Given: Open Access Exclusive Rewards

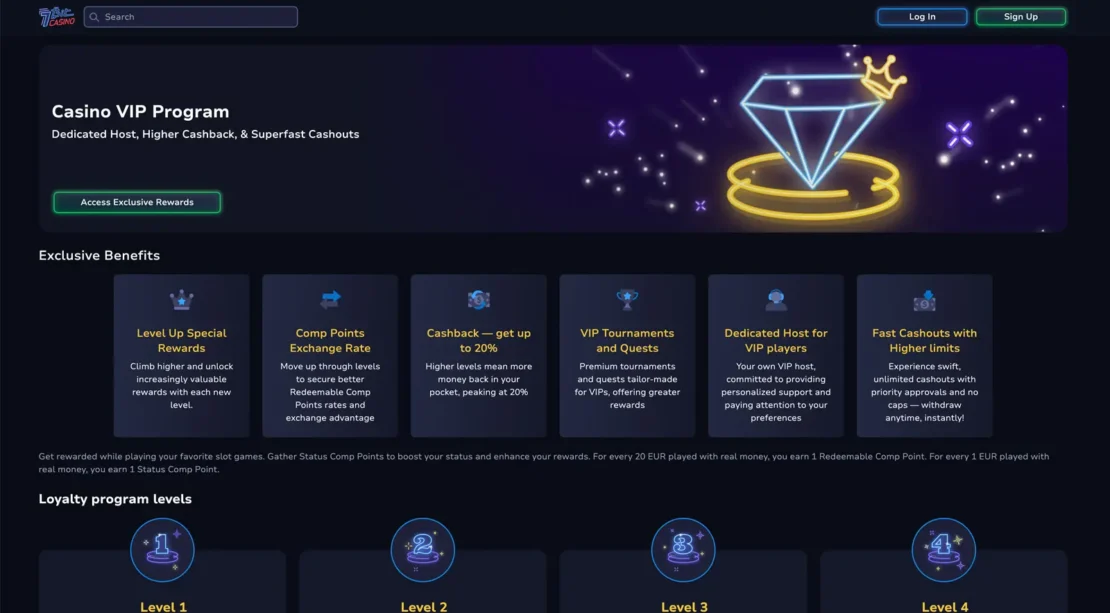Looking at the screenshot, I should (137, 201).
